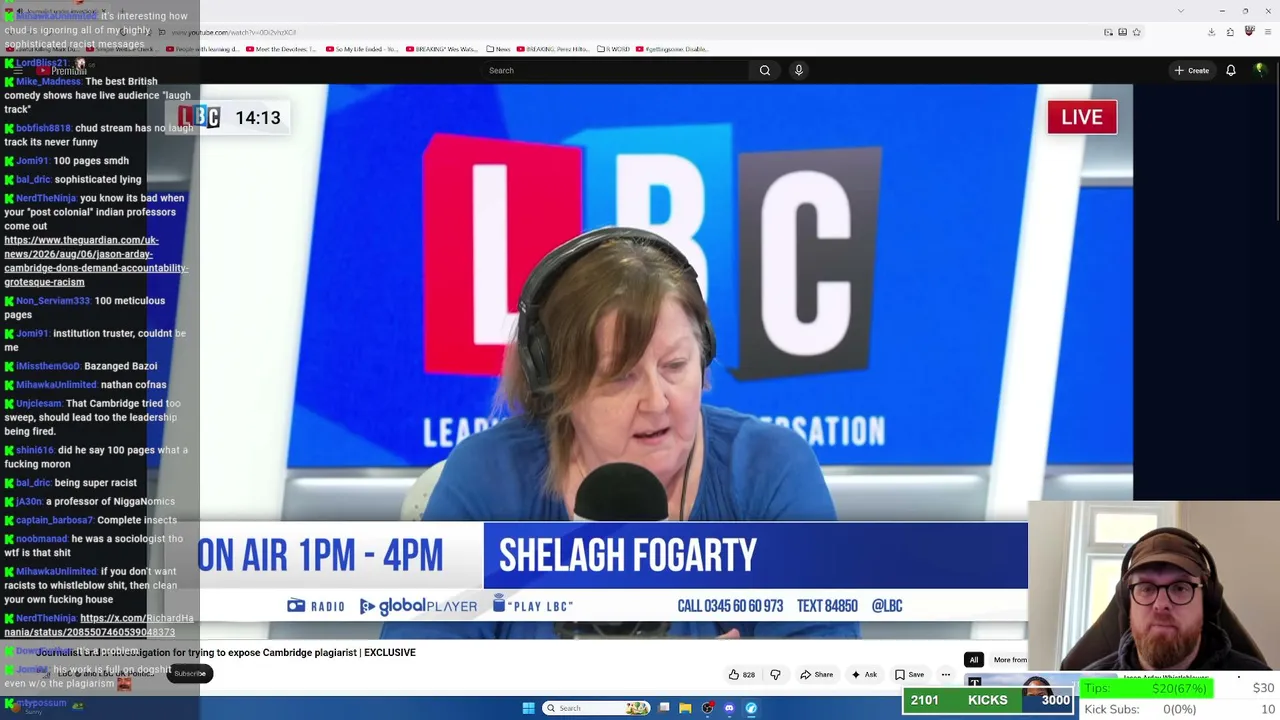
Task: Focus the YouTube search field
Action: (x=615, y=70)
